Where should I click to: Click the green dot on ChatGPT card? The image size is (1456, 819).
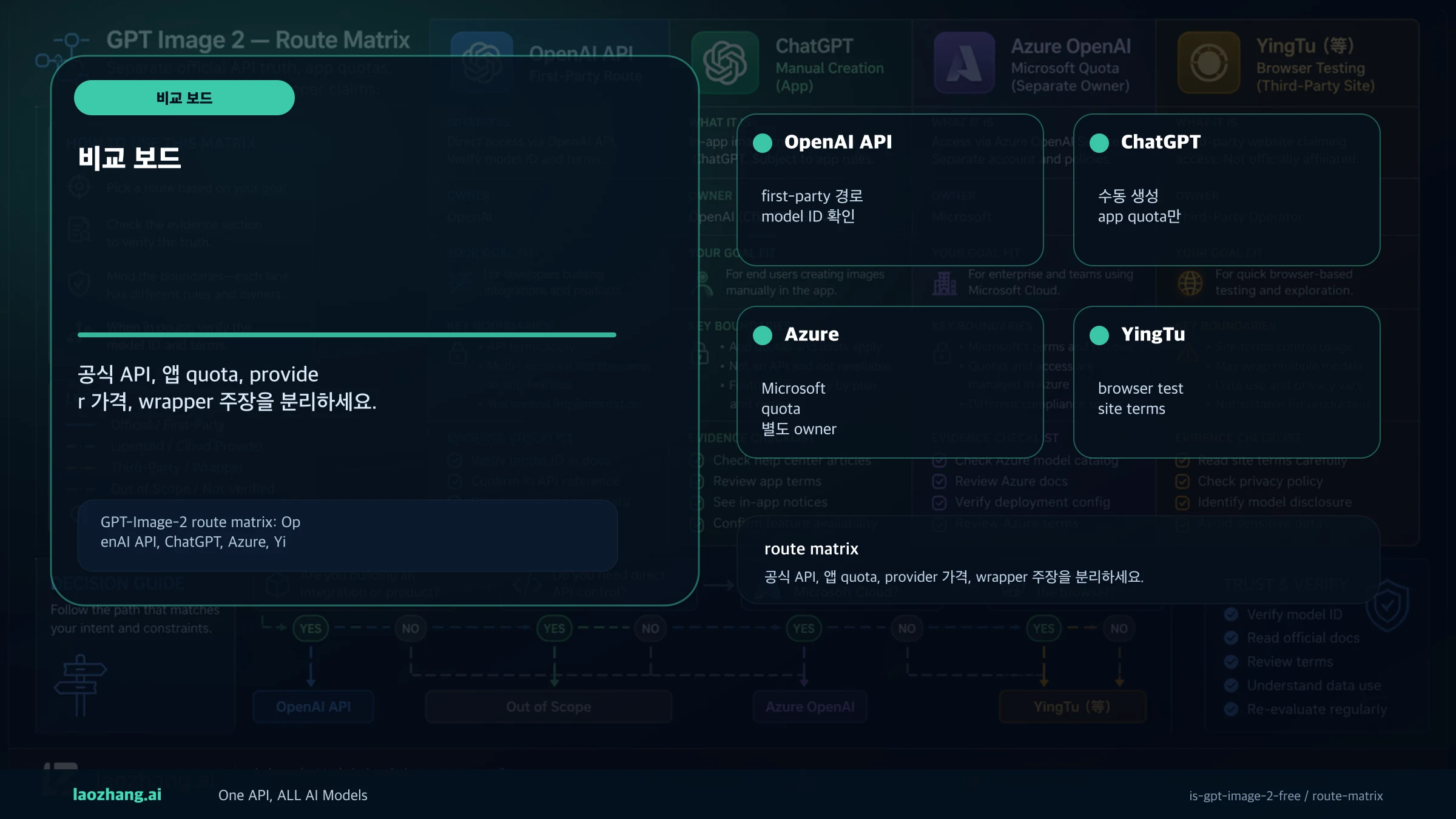(1099, 143)
